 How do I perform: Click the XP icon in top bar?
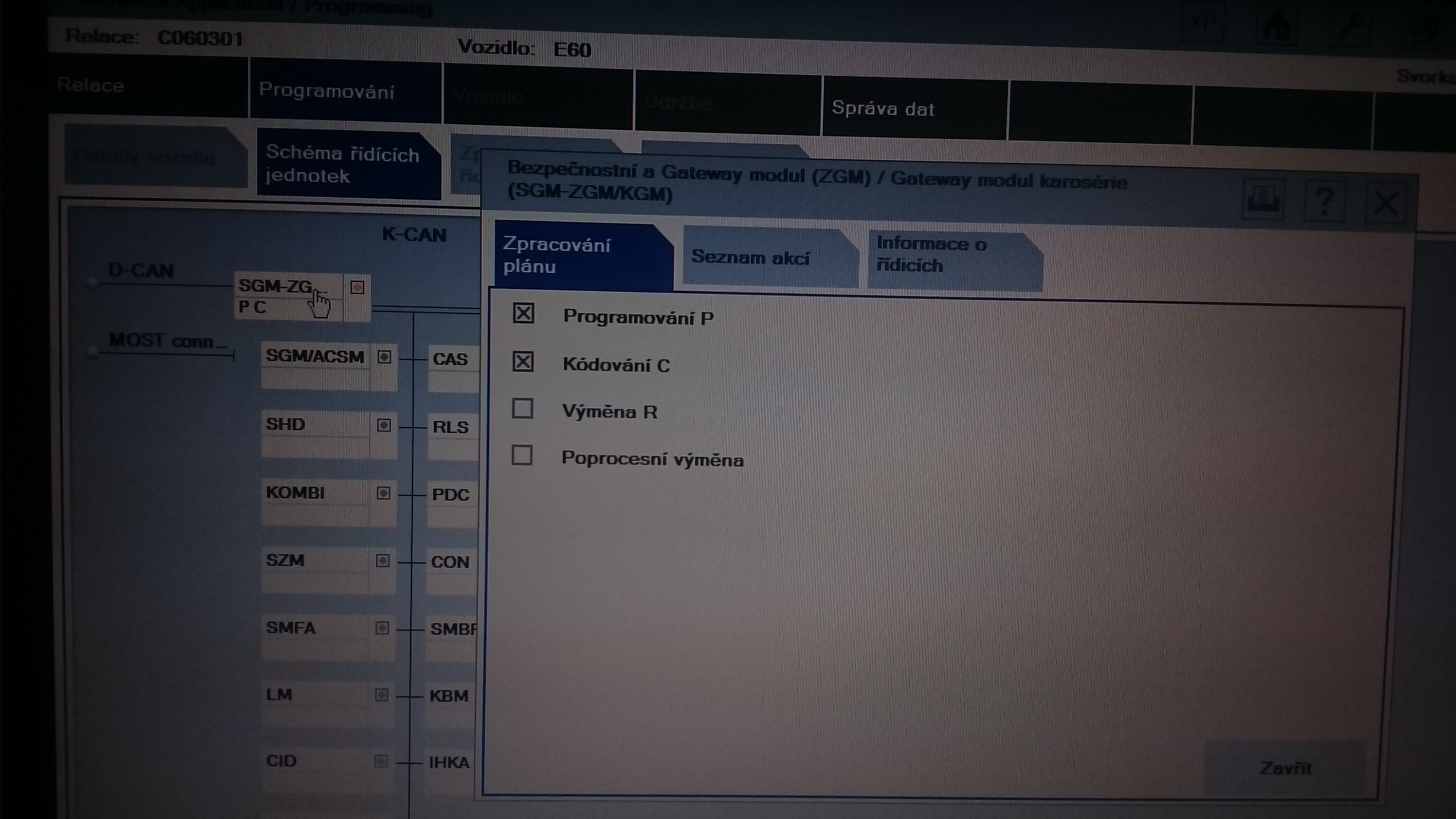[1203, 23]
